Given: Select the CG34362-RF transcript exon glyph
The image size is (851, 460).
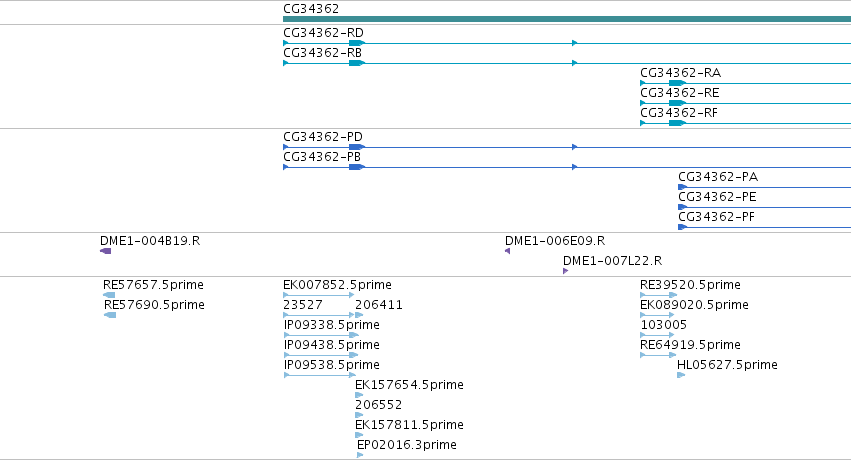Looking at the screenshot, I should [x=677, y=123].
